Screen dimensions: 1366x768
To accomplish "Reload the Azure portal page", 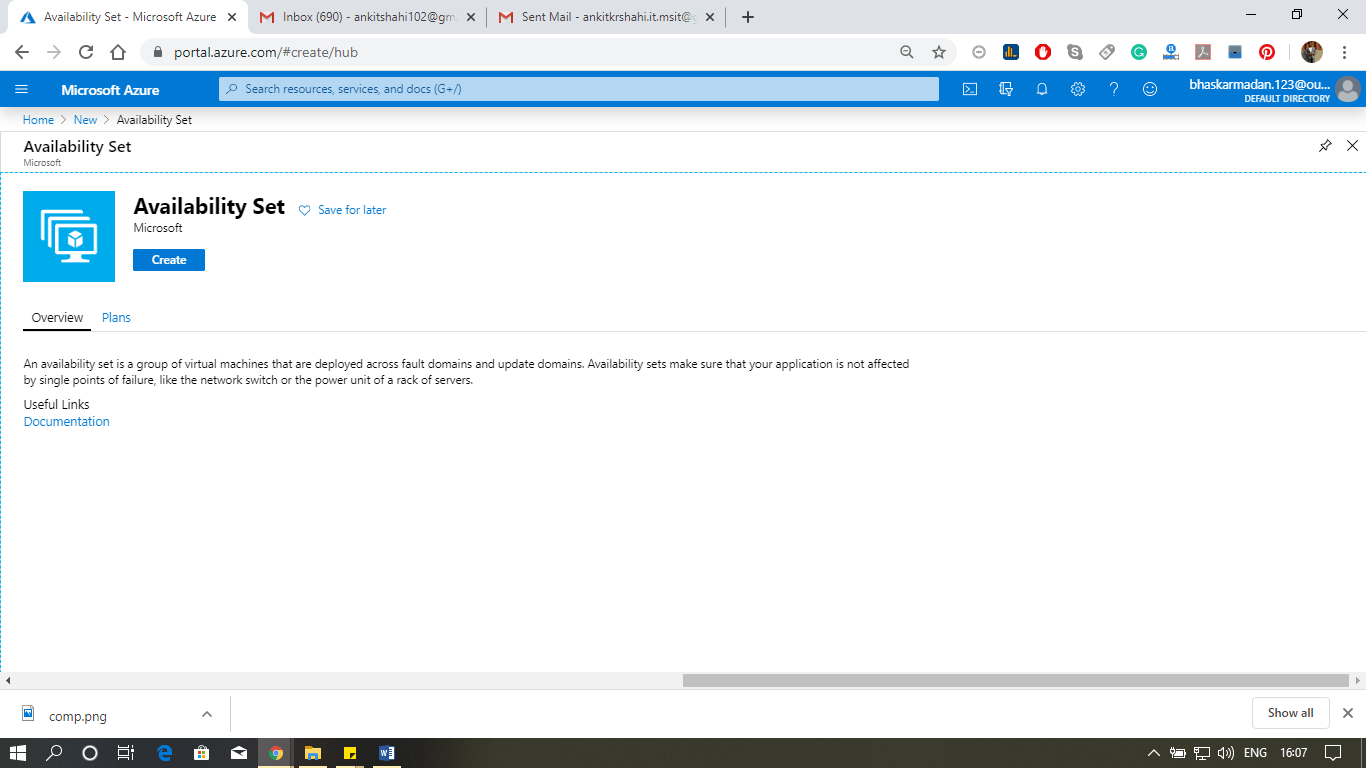I will coord(86,52).
